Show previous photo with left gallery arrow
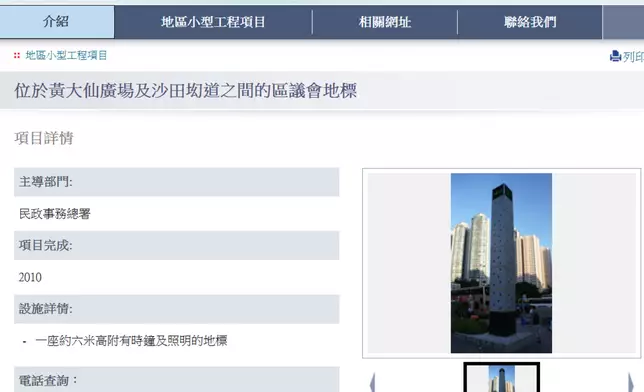 click(372, 382)
